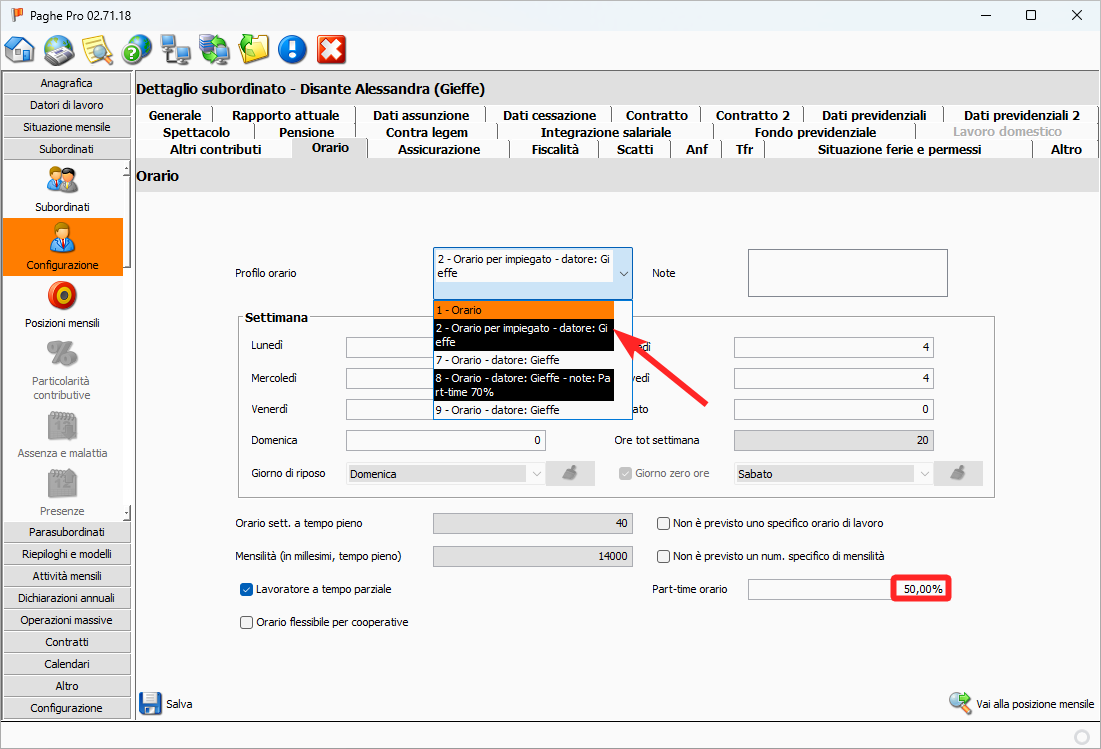Enable Orario flessibile per cooperative checkbox
This screenshot has width=1101, height=749.
(x=247, y=622)
